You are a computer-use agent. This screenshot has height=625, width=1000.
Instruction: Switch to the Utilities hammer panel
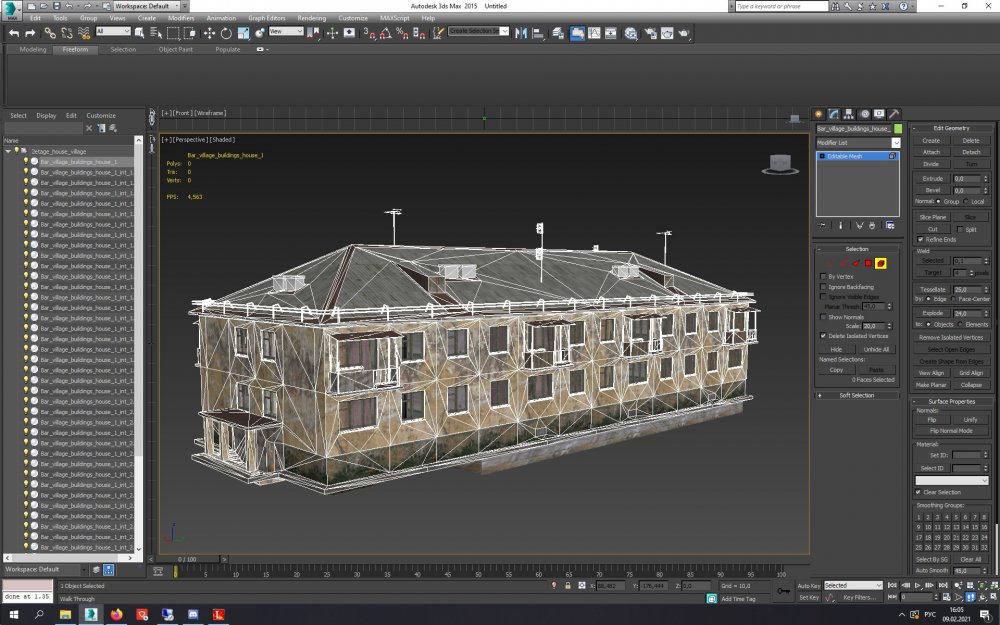[x=894, y=114]
